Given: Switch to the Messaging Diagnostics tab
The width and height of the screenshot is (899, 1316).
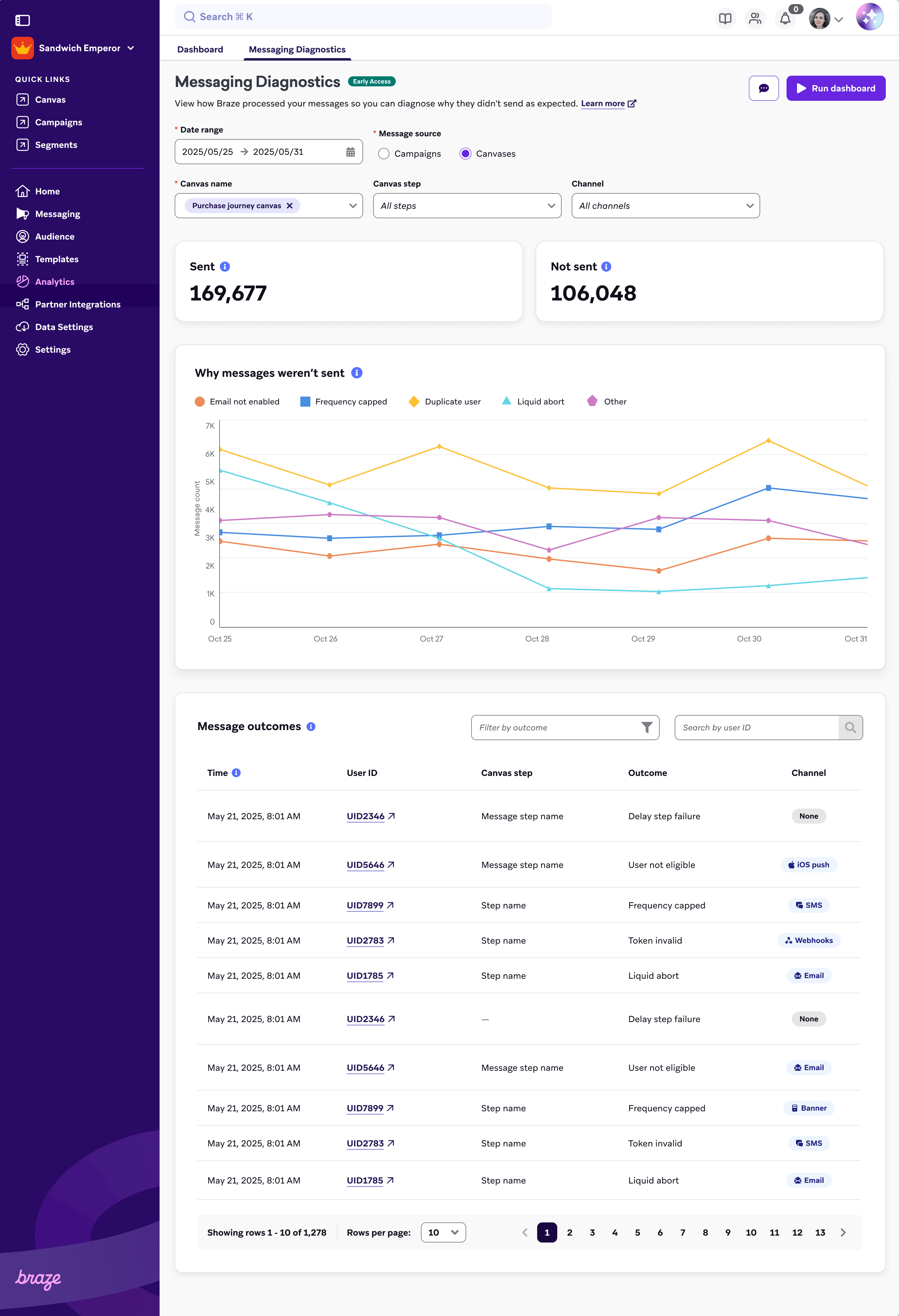Looking at the screenshot, I should click(x=297, y=49).
